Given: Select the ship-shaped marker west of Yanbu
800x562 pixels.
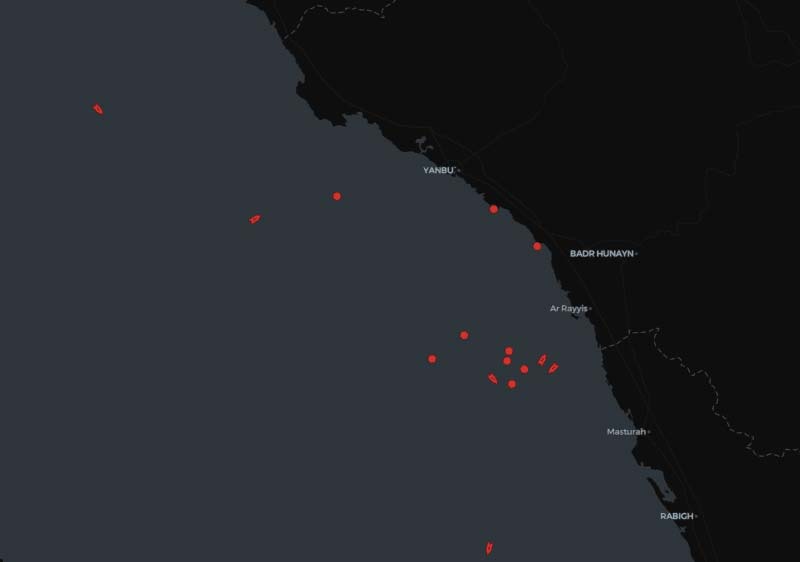Looking at the screenshot, I should (x=255, y=219).
